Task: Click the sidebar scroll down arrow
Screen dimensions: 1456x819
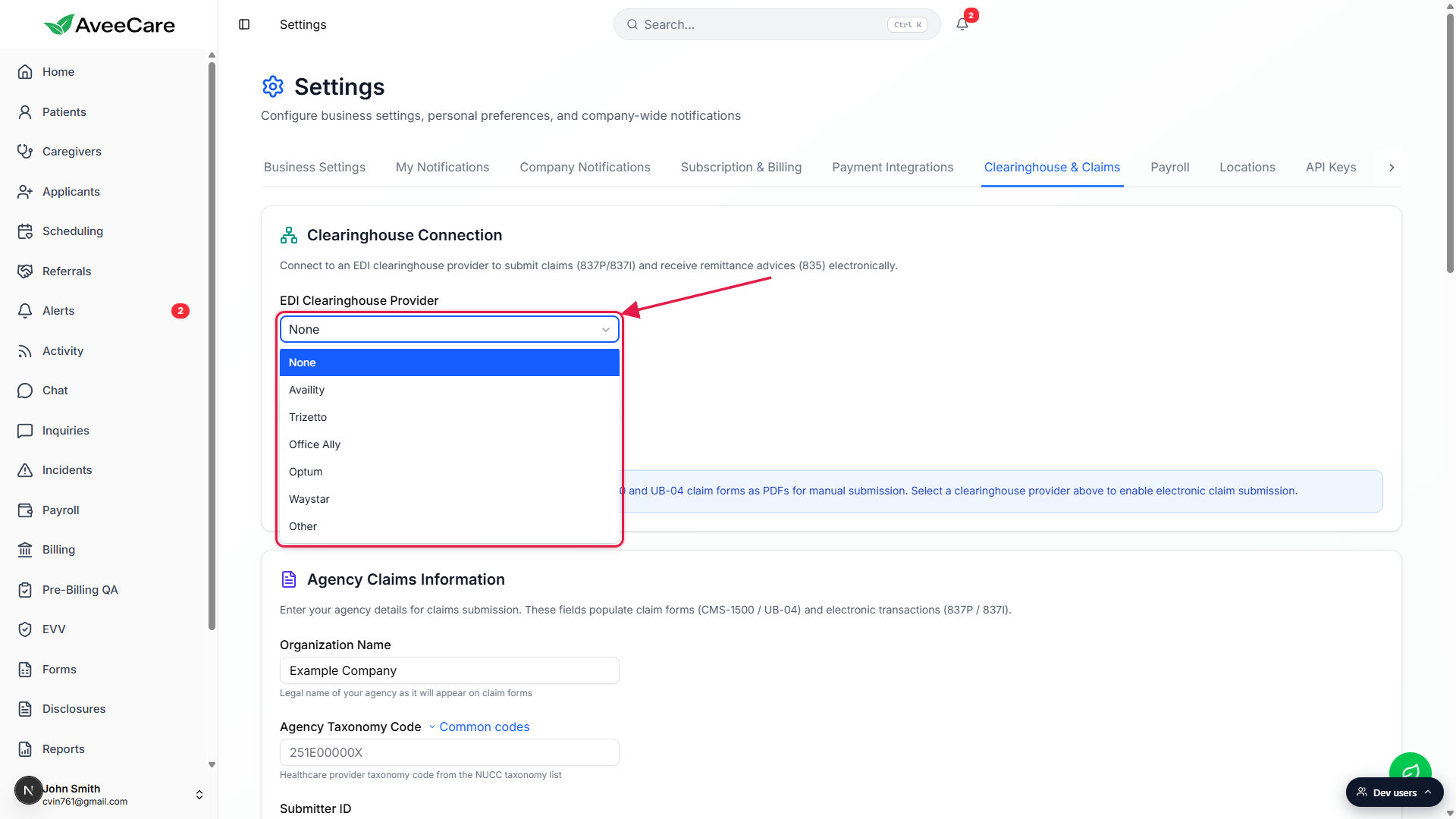Action: (212, 764)
